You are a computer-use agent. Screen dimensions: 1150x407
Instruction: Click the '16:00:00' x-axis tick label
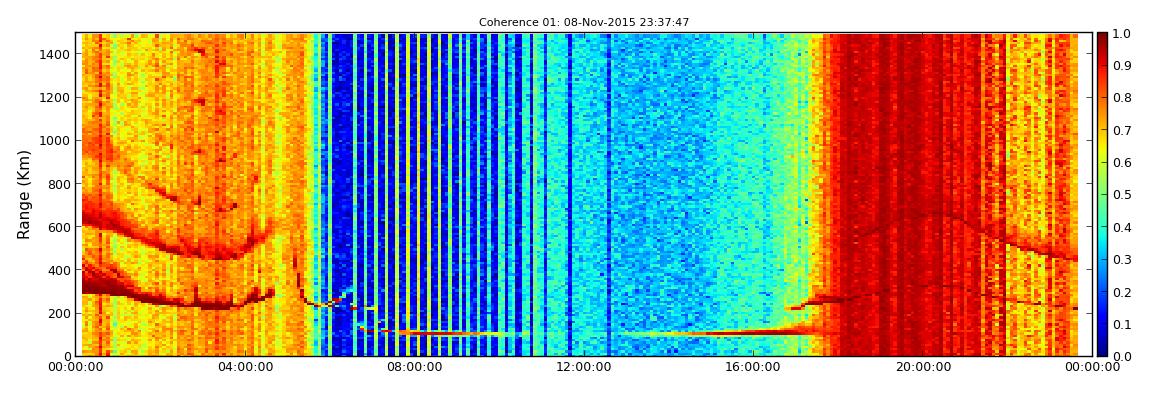tap(755, 366)
